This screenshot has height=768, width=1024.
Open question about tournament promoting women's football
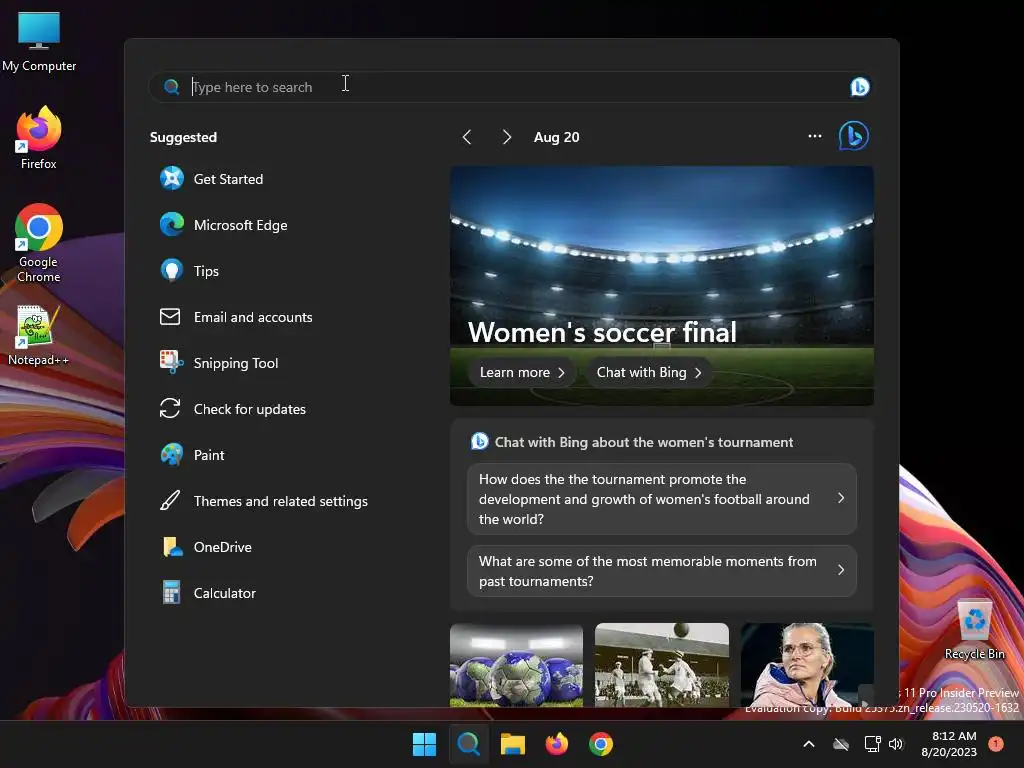(662, 499)
